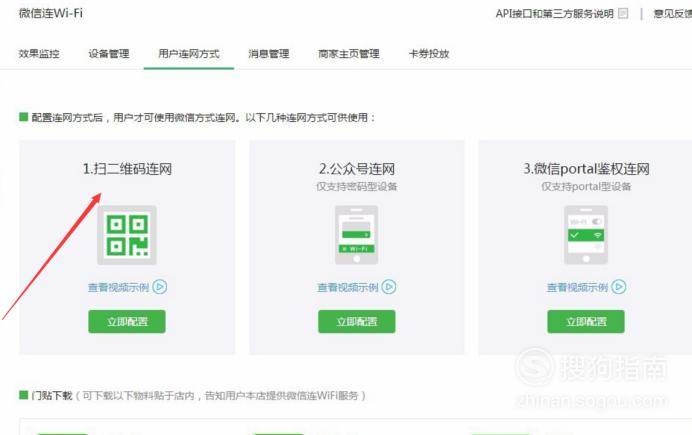Open 查看视频示例 link for 公众号连网
This screenshot has width=692, height=435.
click(348, 287)
